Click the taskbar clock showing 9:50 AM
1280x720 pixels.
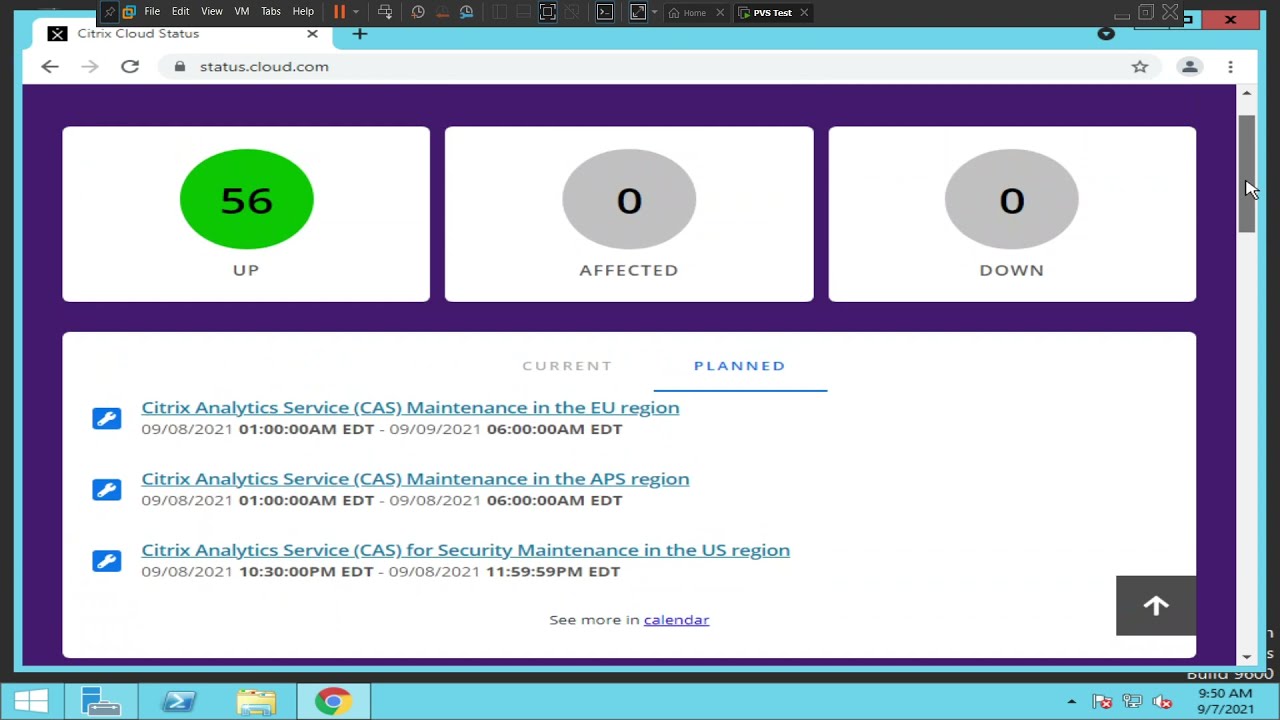(x=1225, y=701)
